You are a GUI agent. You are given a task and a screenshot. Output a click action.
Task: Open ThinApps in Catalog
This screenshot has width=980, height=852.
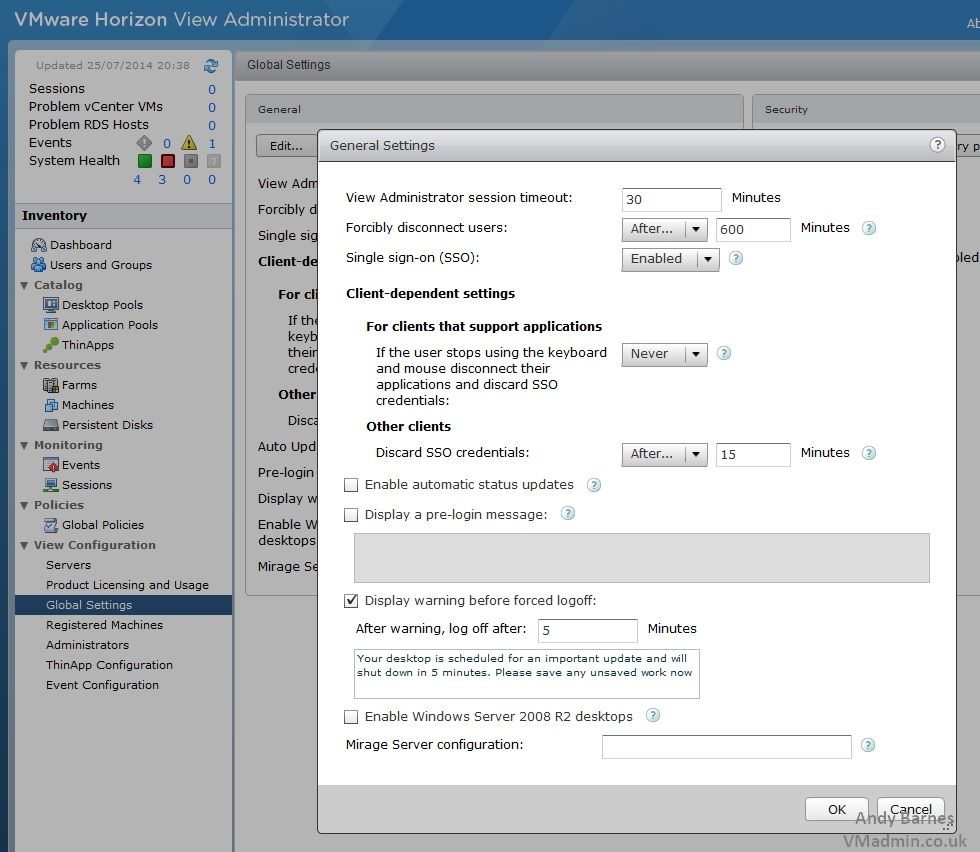point(88,345)
